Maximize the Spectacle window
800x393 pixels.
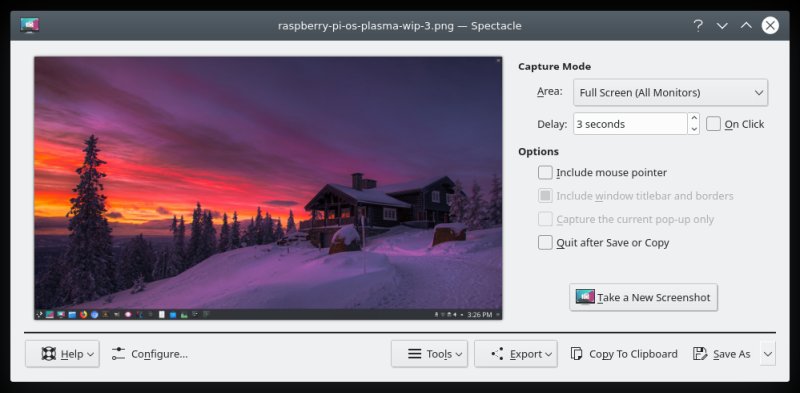pyautogui.click(x=746, y=26)
